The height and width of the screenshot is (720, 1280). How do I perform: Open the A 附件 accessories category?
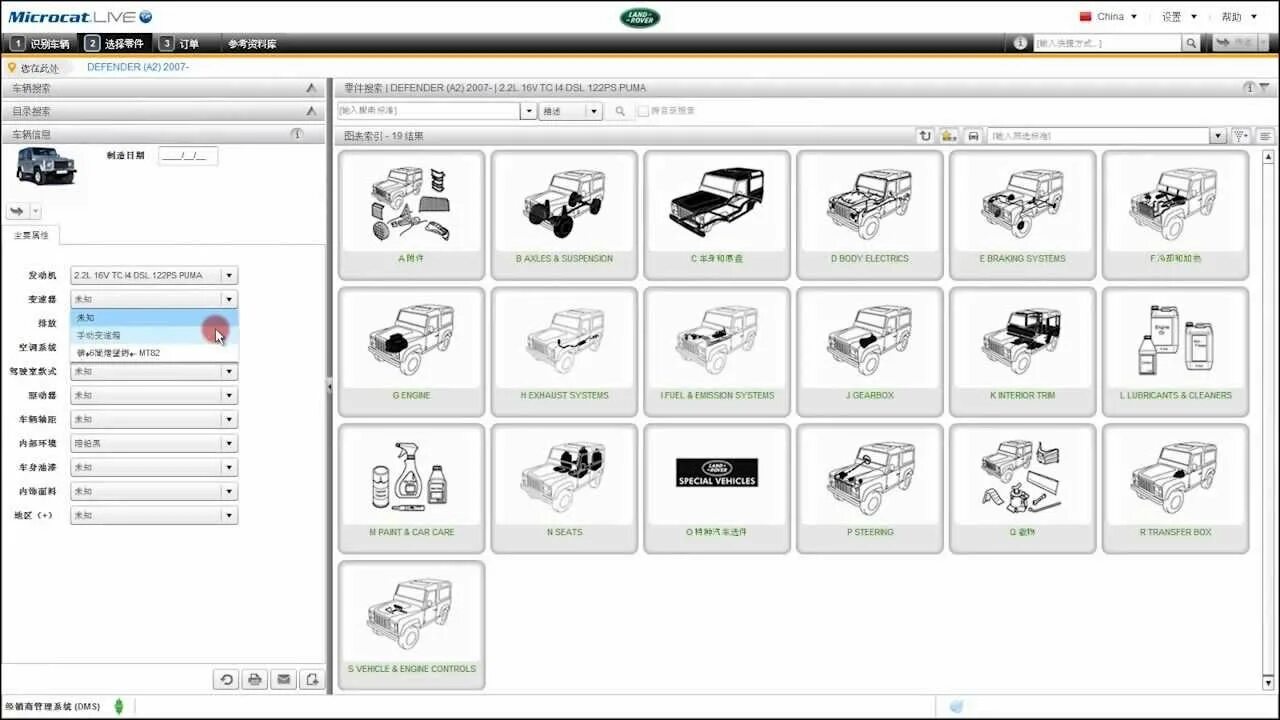click(411, 215)
